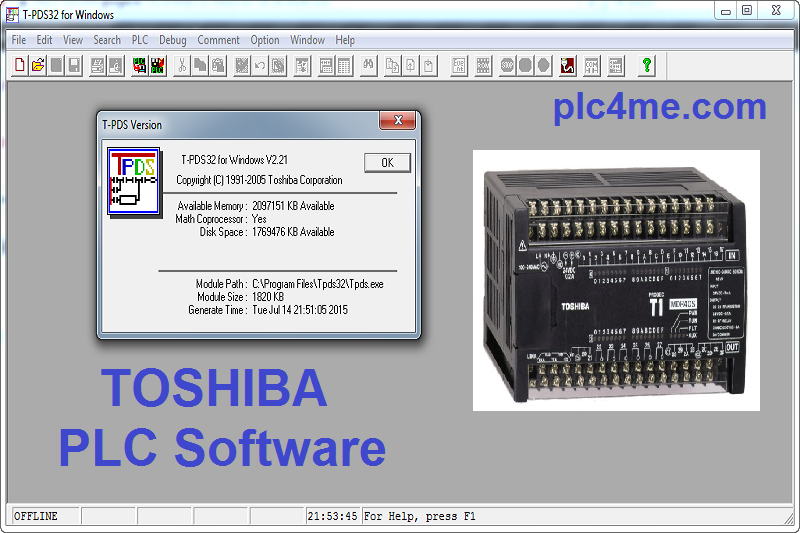Click the Open folder toolbar icon
Screen dimensions: 800x533
pos(38,66)
